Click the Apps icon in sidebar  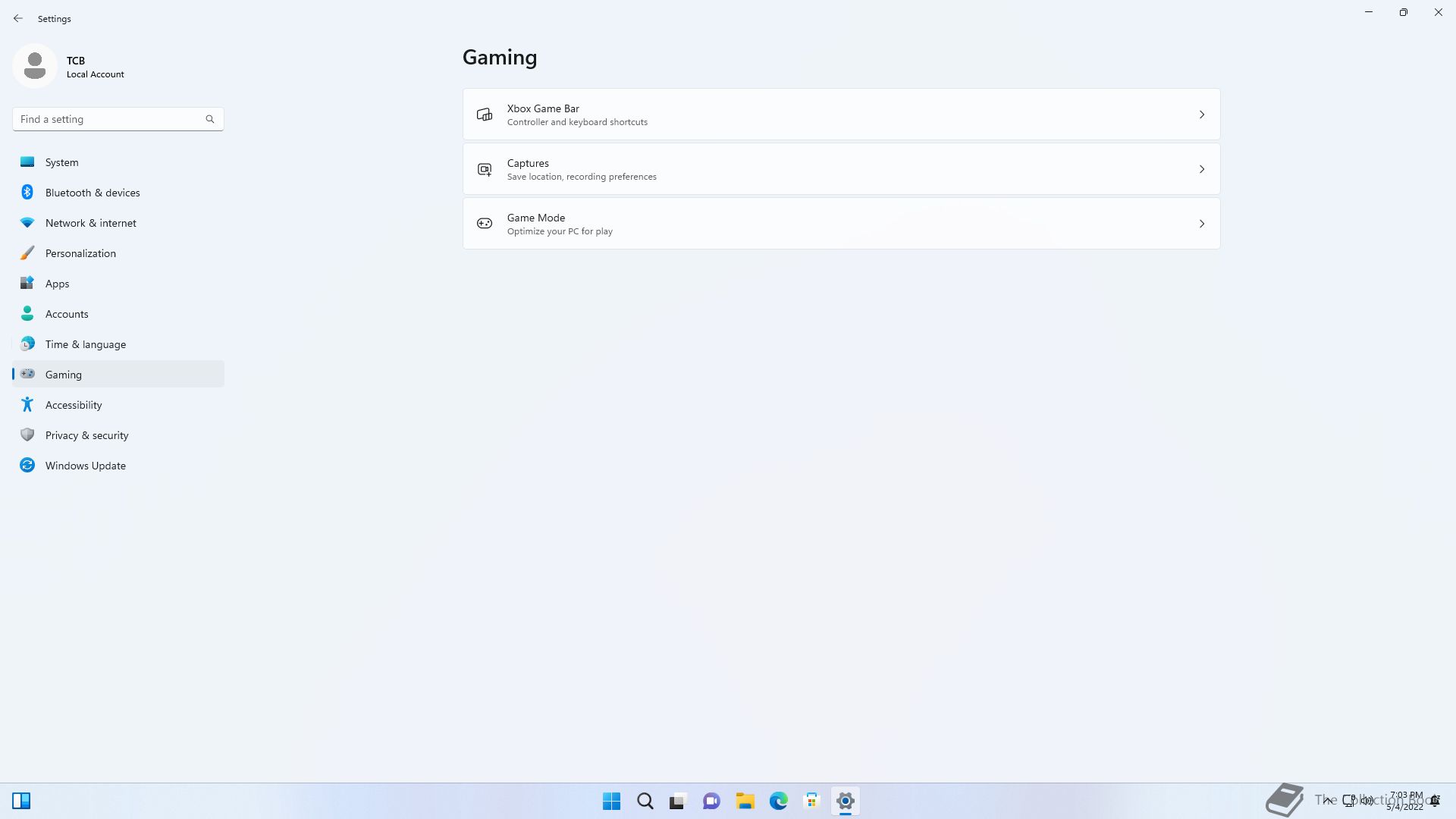point(27,283)
